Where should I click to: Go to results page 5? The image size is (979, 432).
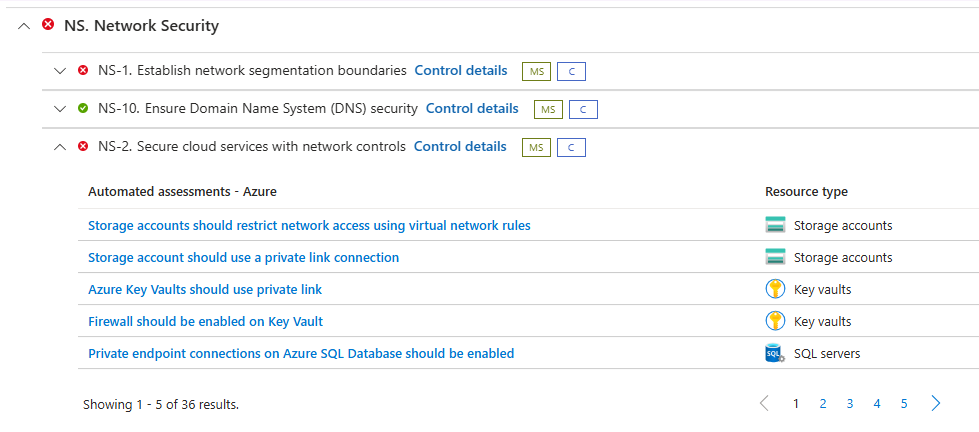click(x=904, y=404)
